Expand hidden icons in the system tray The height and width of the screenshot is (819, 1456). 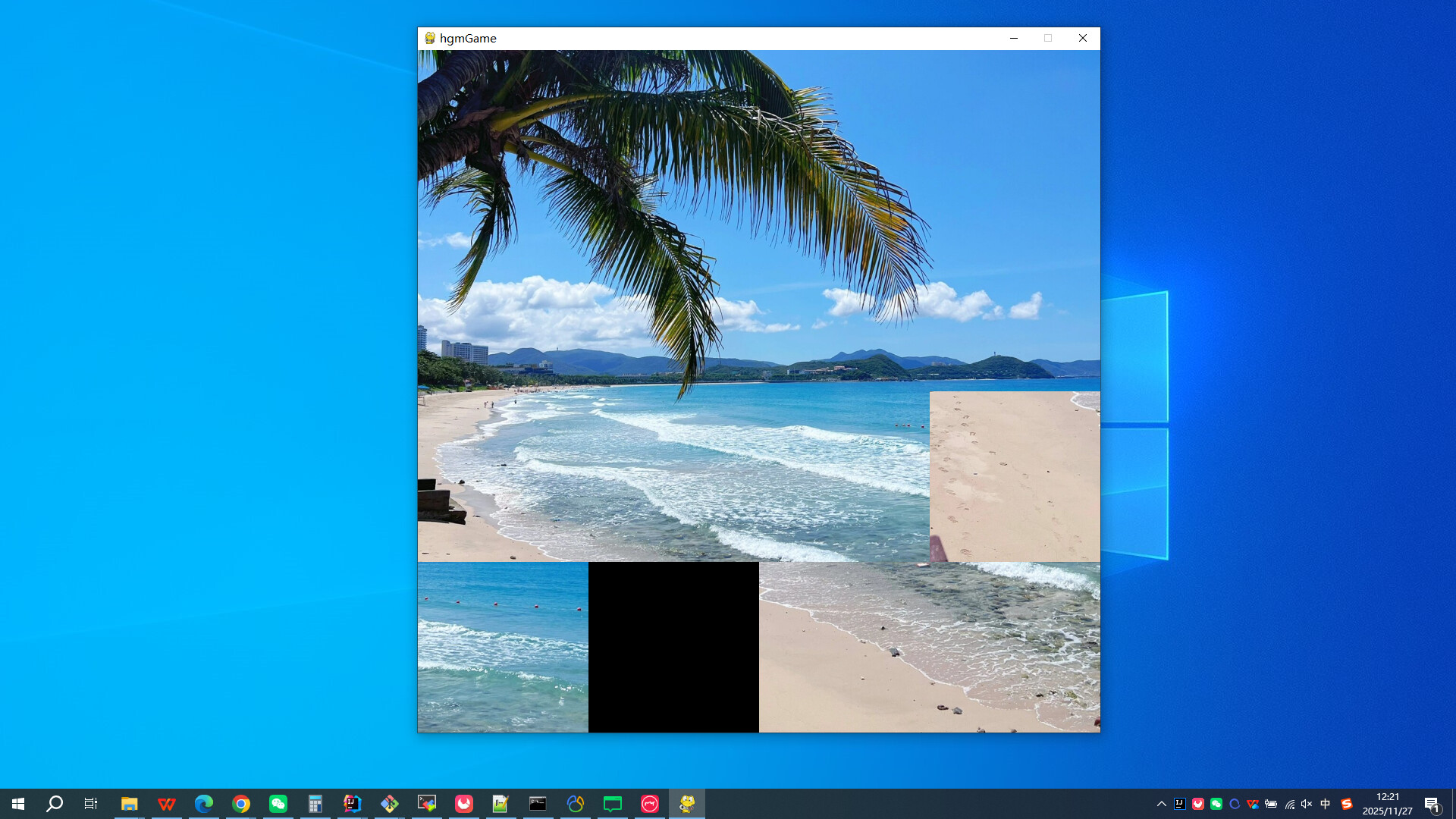click(x=1162, y=804)
